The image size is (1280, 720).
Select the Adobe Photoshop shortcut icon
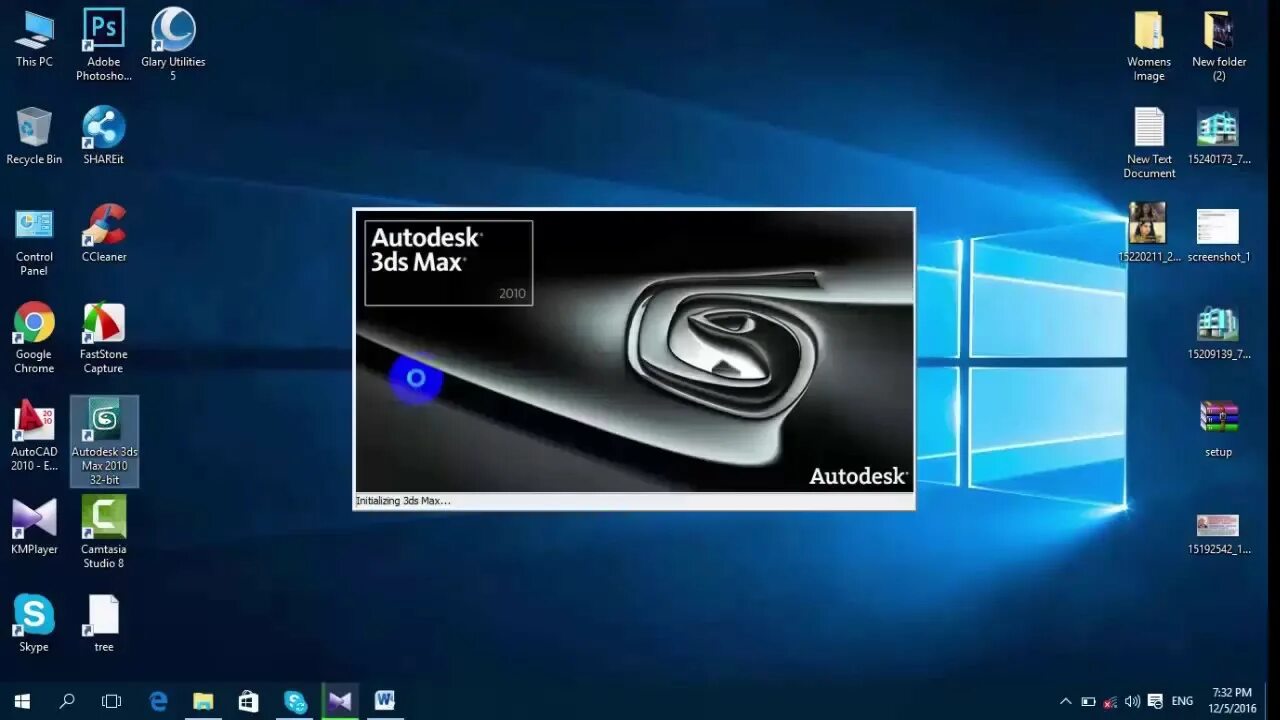click(x=104, y=45)
